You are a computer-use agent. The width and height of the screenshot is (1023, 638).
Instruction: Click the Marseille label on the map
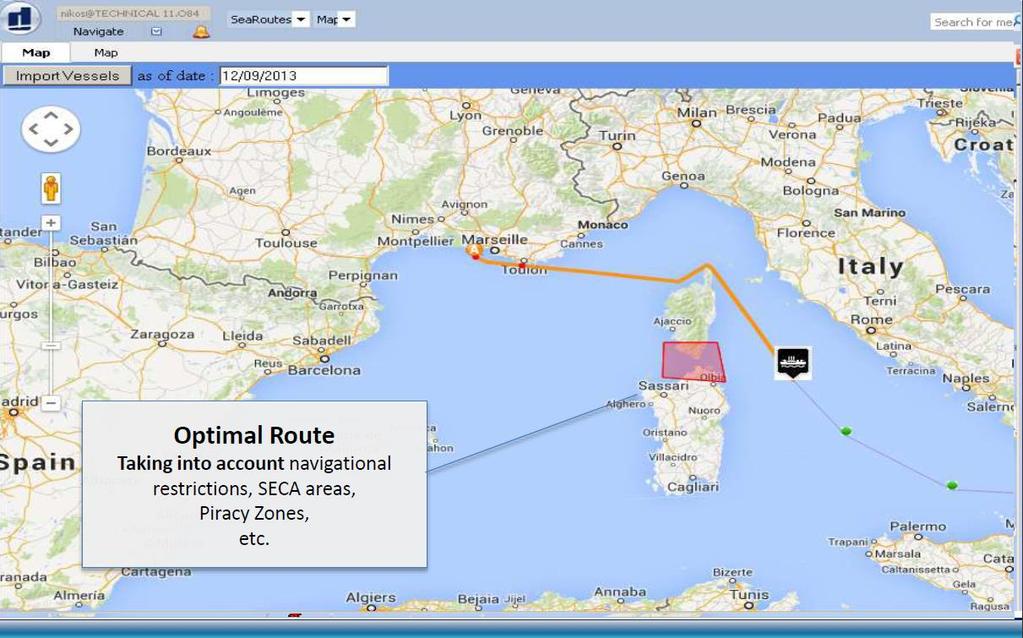495,239
